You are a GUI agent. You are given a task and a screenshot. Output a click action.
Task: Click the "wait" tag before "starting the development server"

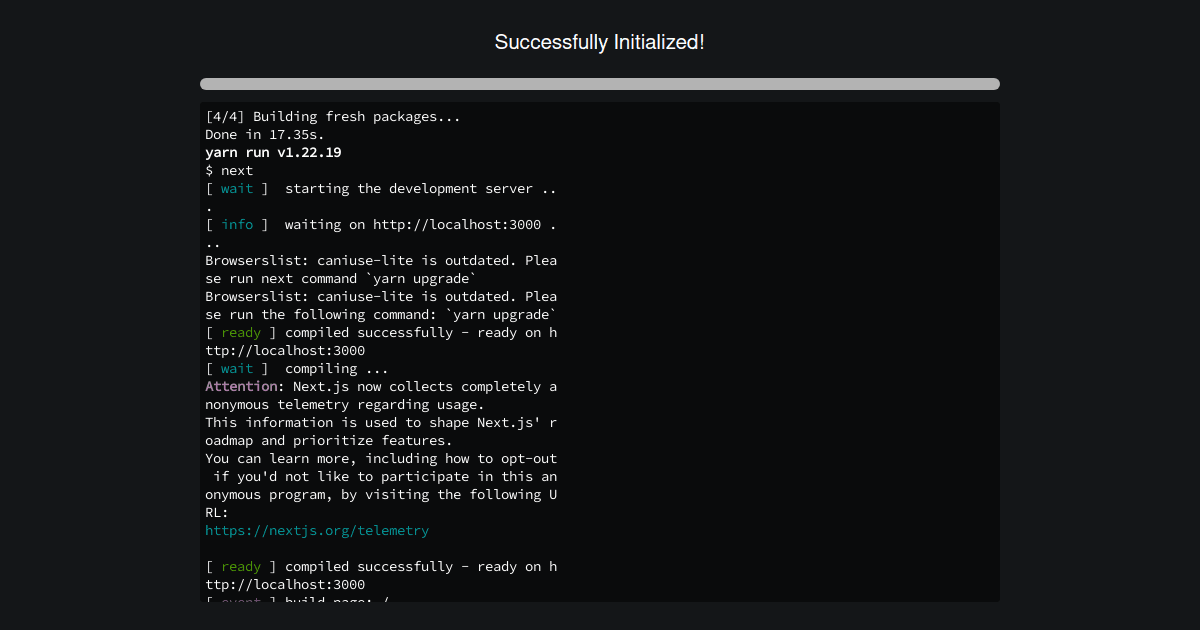tap(237, 189)
